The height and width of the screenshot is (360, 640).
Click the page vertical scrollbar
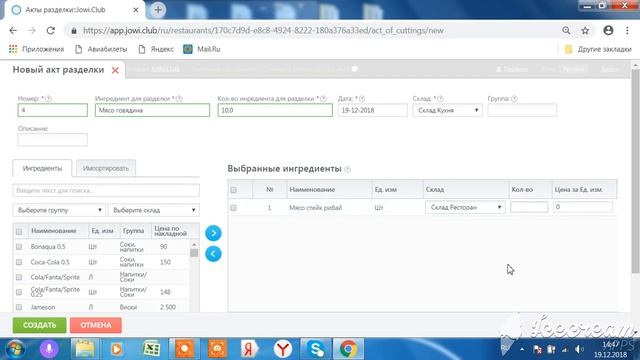635,171
